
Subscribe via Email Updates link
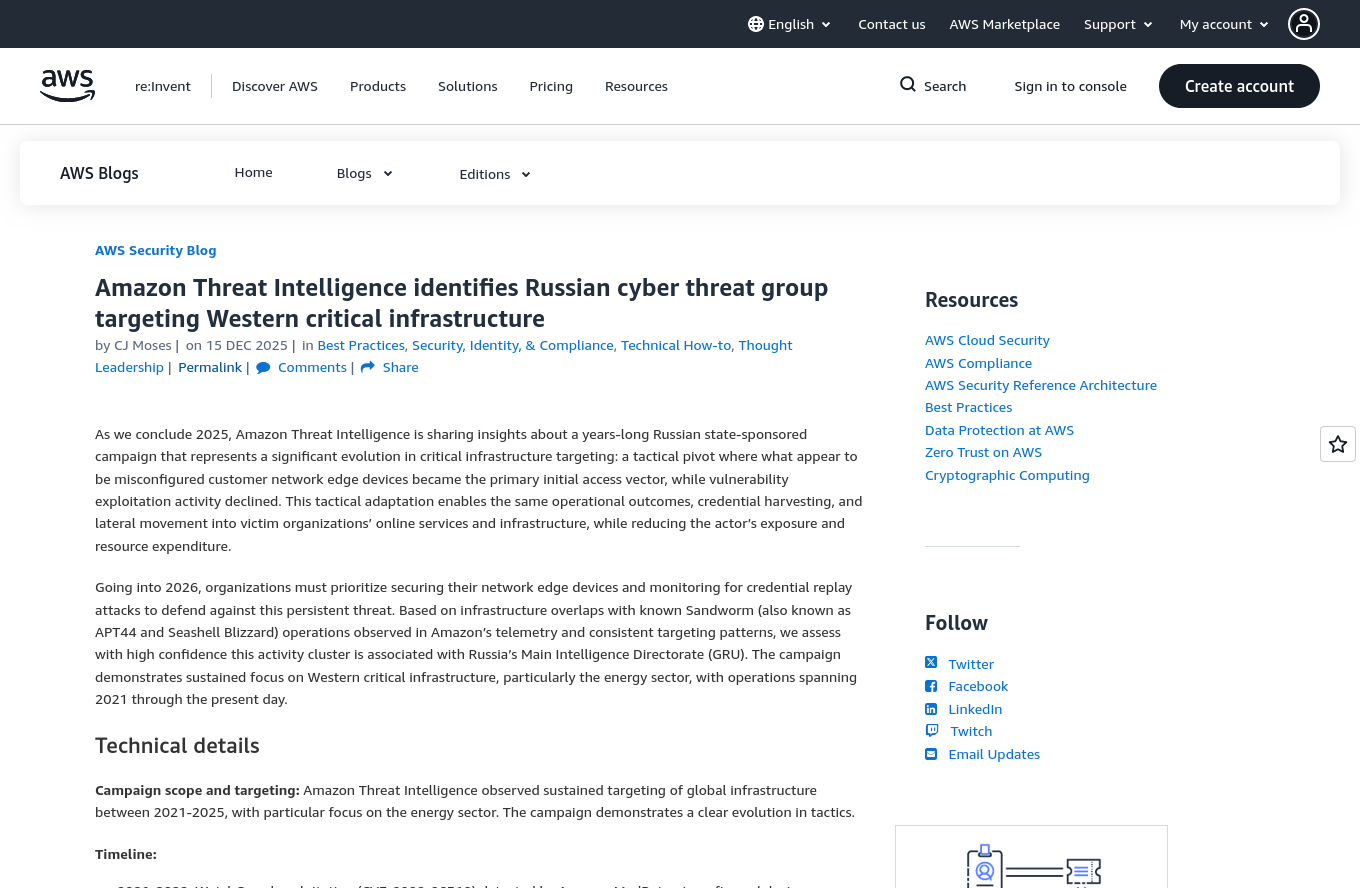[993, 754]
